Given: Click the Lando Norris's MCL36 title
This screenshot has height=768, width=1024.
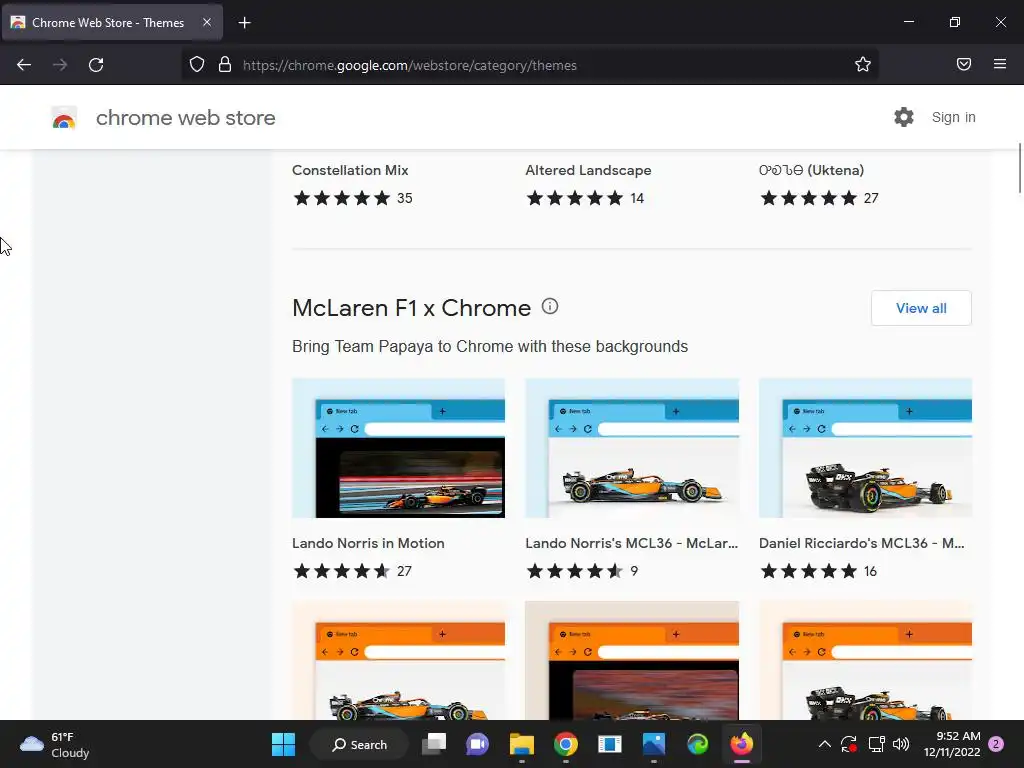Looking at the screenshot, I should tap(632, 543).
